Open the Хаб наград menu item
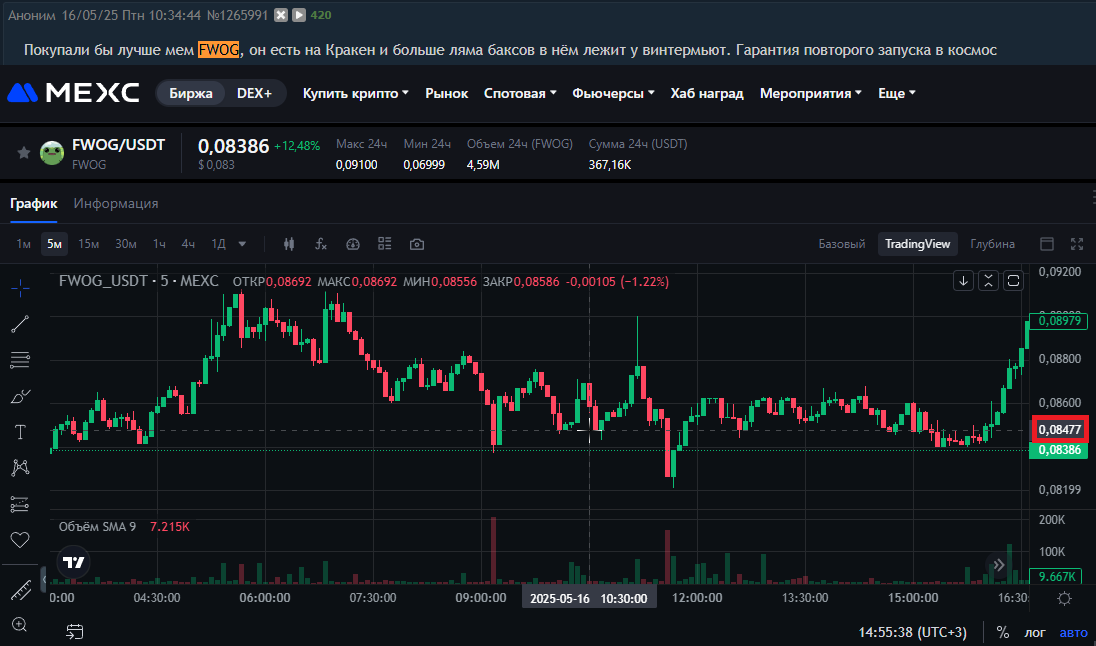1096x646 pixels. [707, 93]
